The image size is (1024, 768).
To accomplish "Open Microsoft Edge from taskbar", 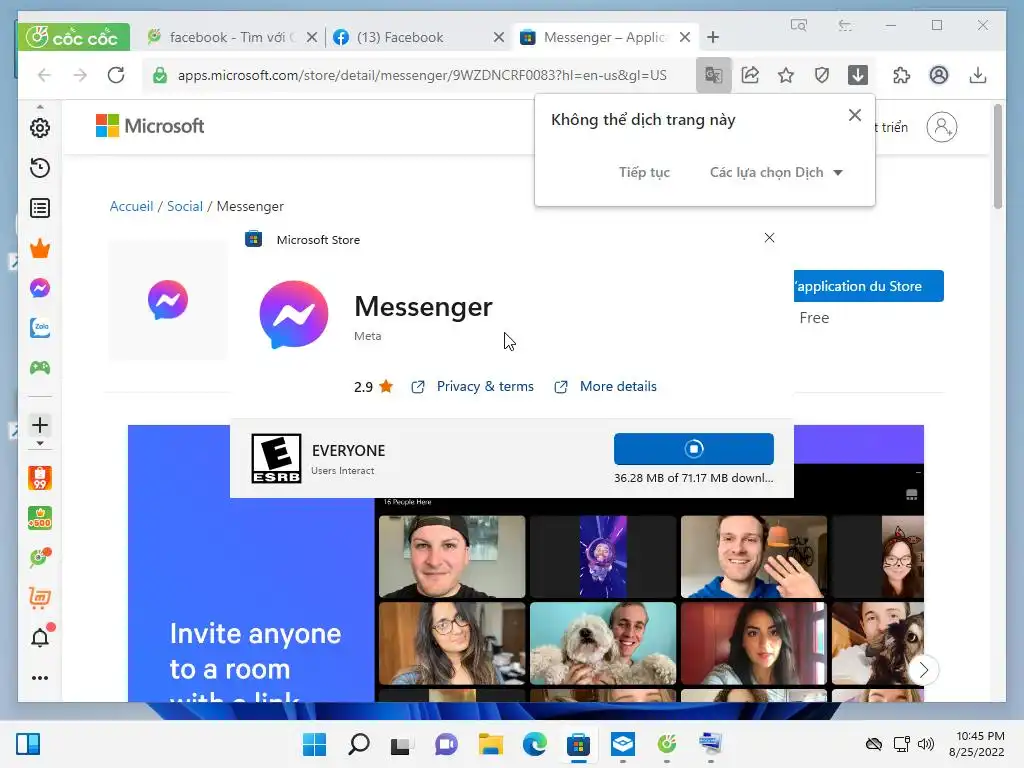I will click(534, 744).
